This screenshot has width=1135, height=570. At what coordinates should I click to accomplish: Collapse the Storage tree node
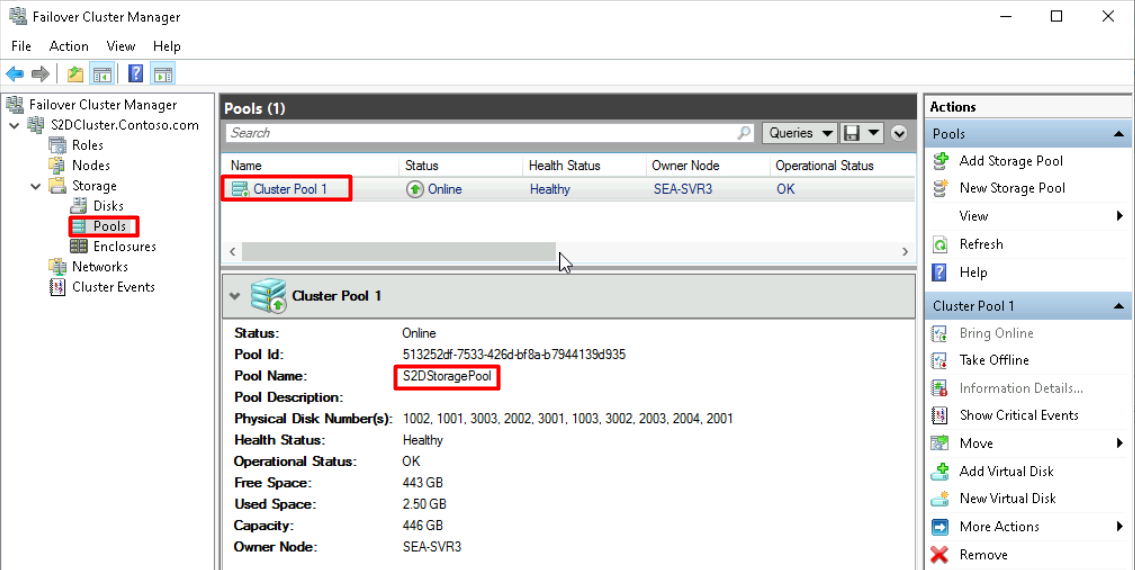click(35, 186)
